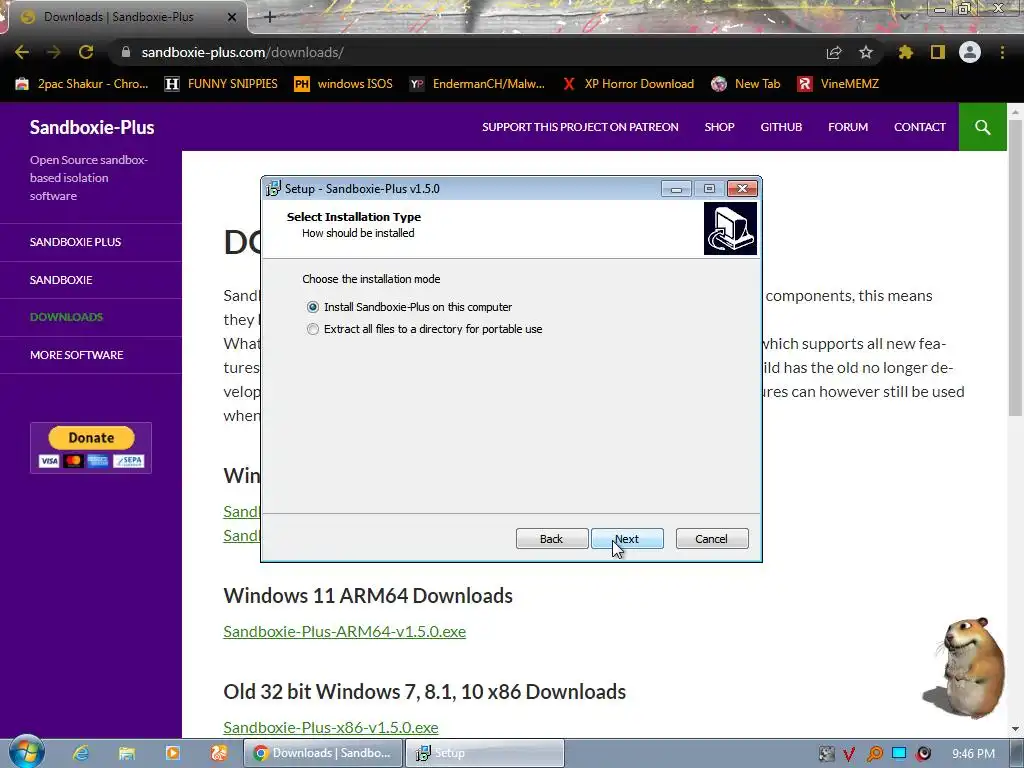Minimize the Sandboxie-Plus setup window
The image size is (1024, 768).
676,189
